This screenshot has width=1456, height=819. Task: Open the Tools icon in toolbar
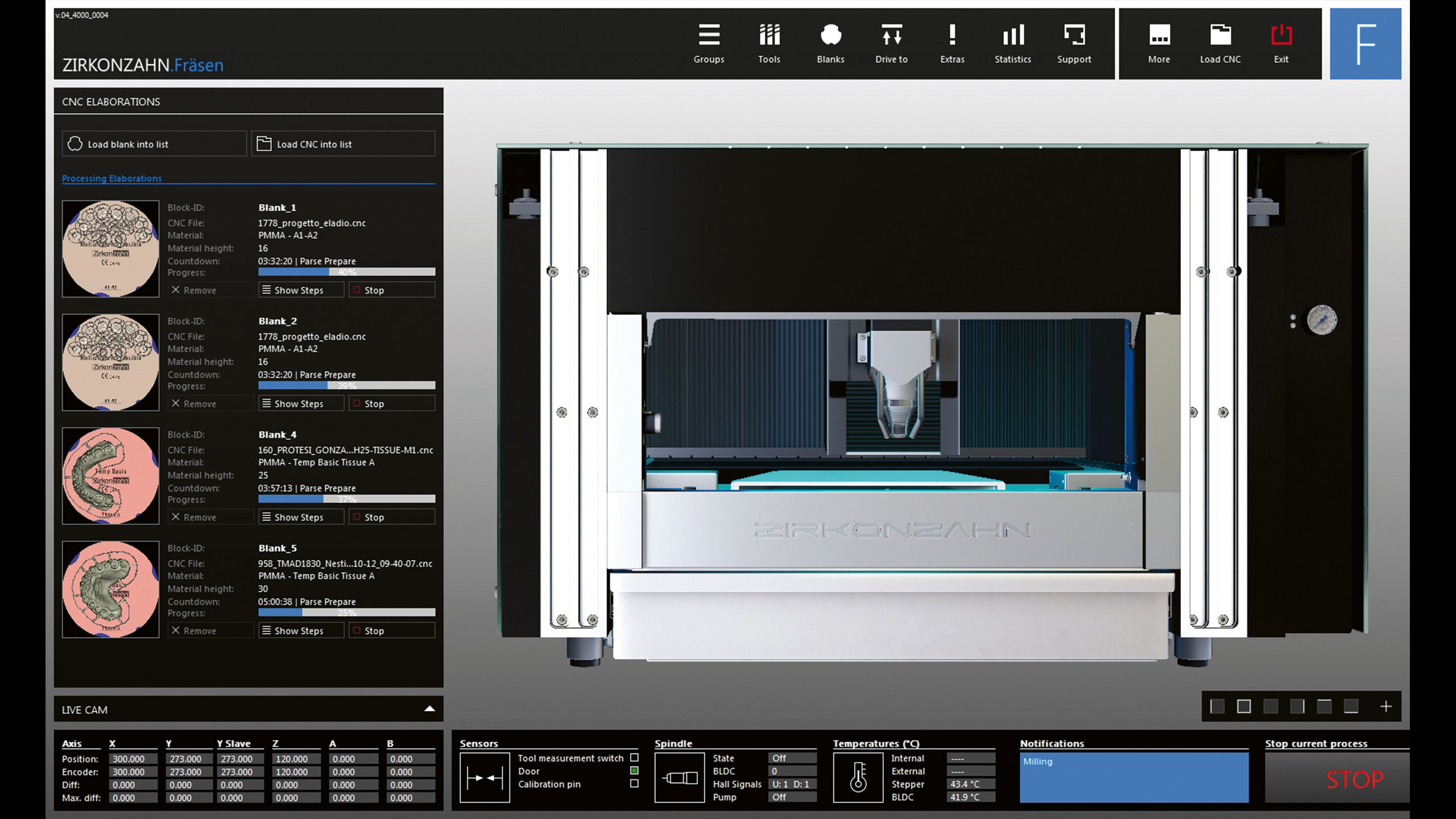(x=769, y=35)
